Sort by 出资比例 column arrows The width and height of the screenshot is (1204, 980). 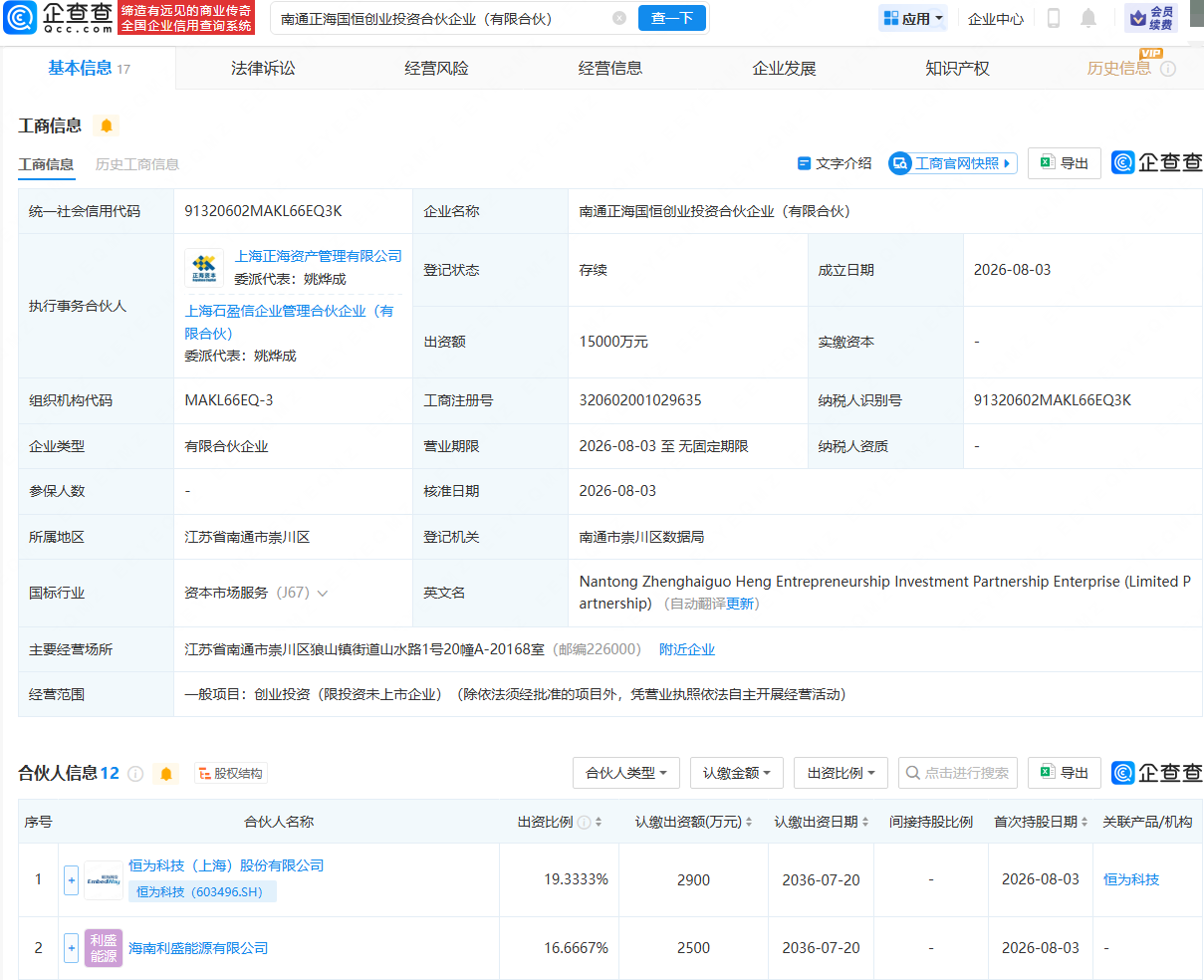point(599,823)
